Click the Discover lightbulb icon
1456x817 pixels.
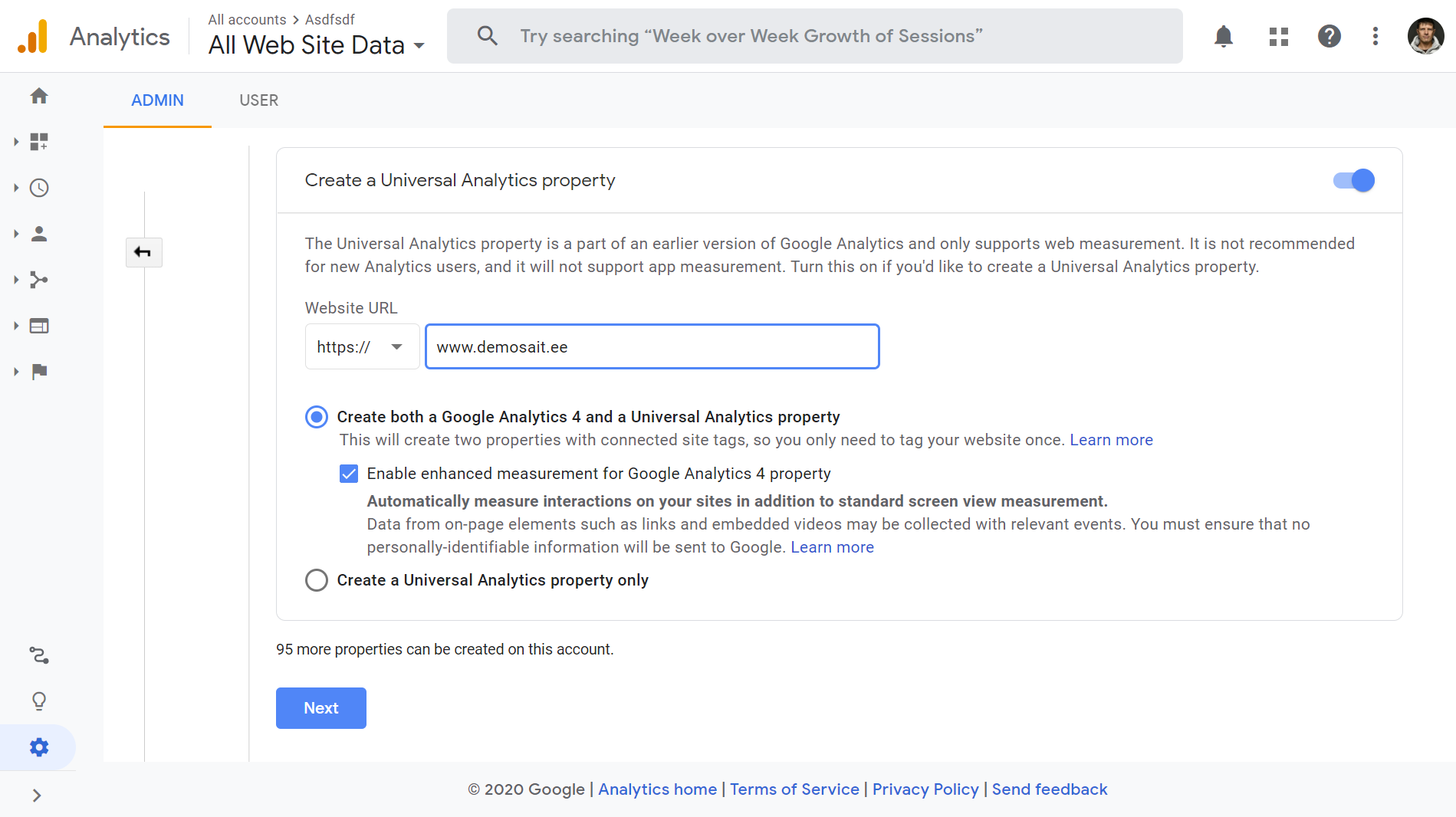point(39,701)
